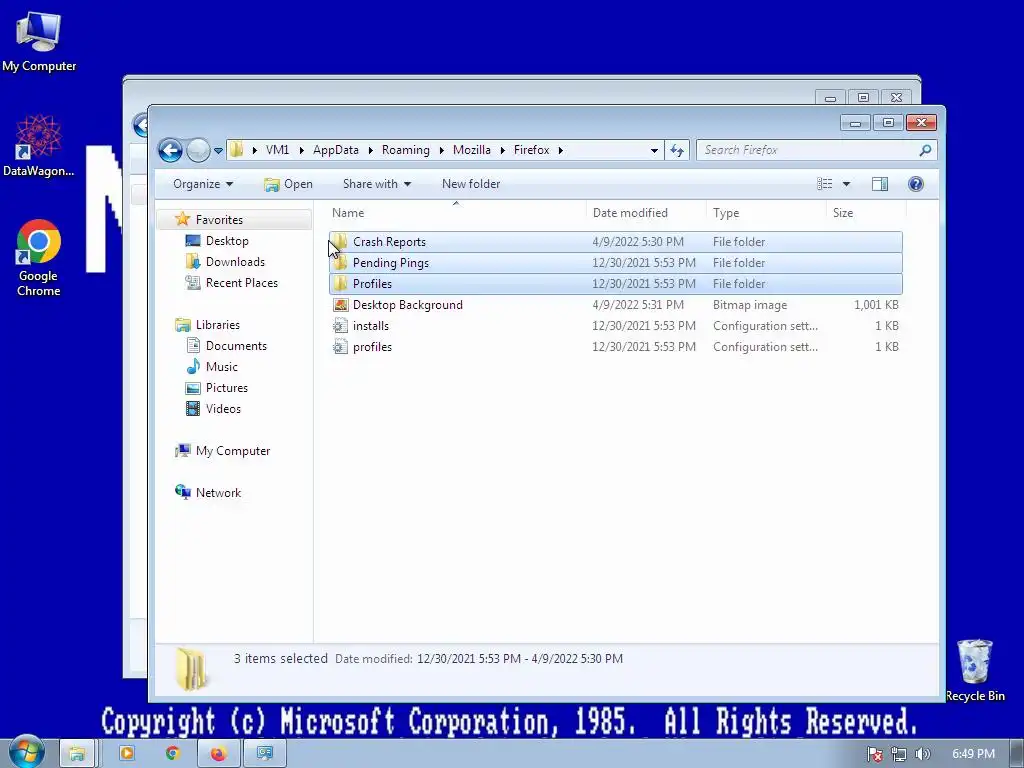Open Downloads in the Favorites sidebar
Image resolution: width=1024 pixels, height=768 pixels.
point(235,262)
